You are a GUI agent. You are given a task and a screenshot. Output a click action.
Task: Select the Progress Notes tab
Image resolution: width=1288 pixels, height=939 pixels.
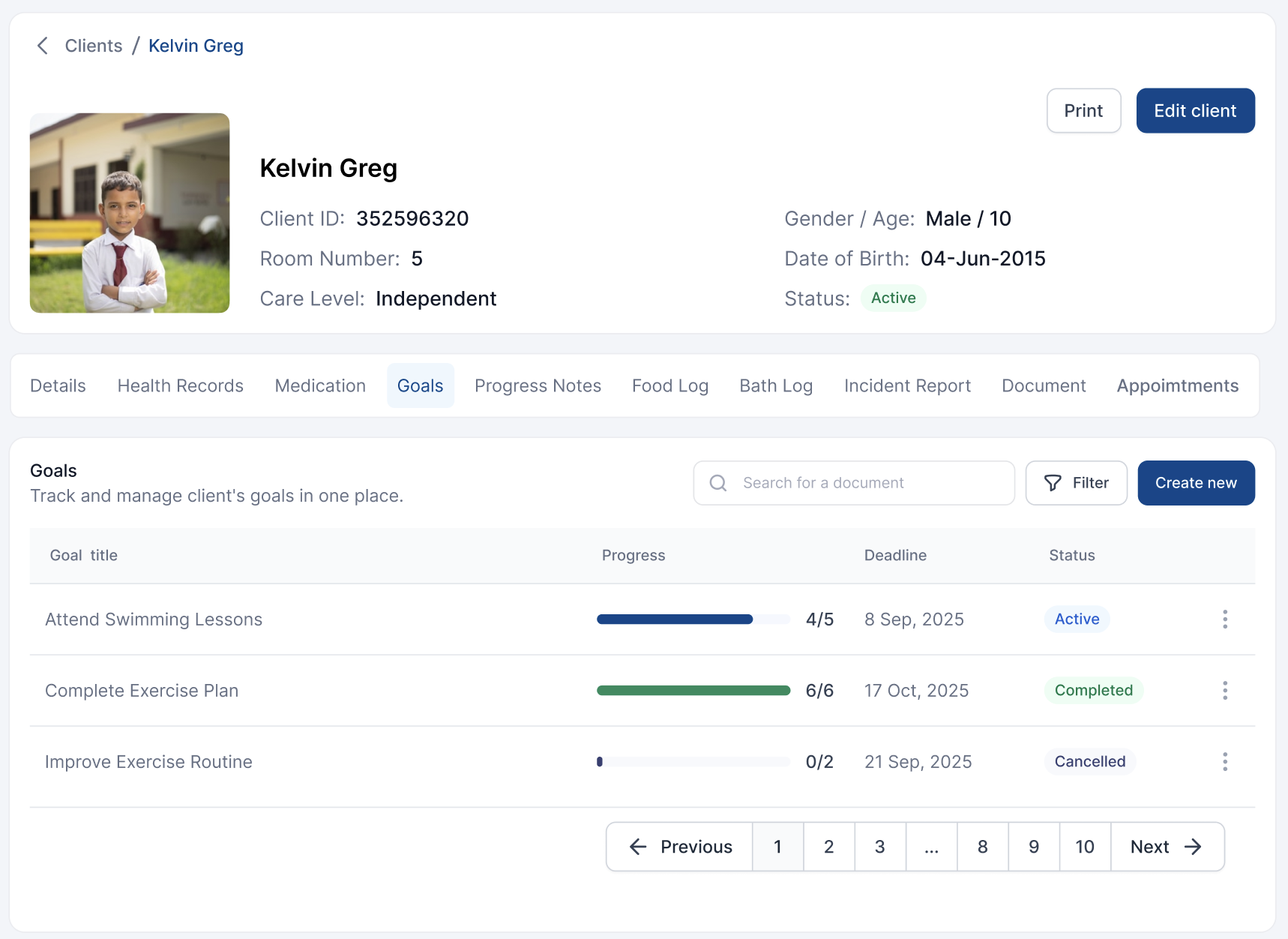pos(538,385)
